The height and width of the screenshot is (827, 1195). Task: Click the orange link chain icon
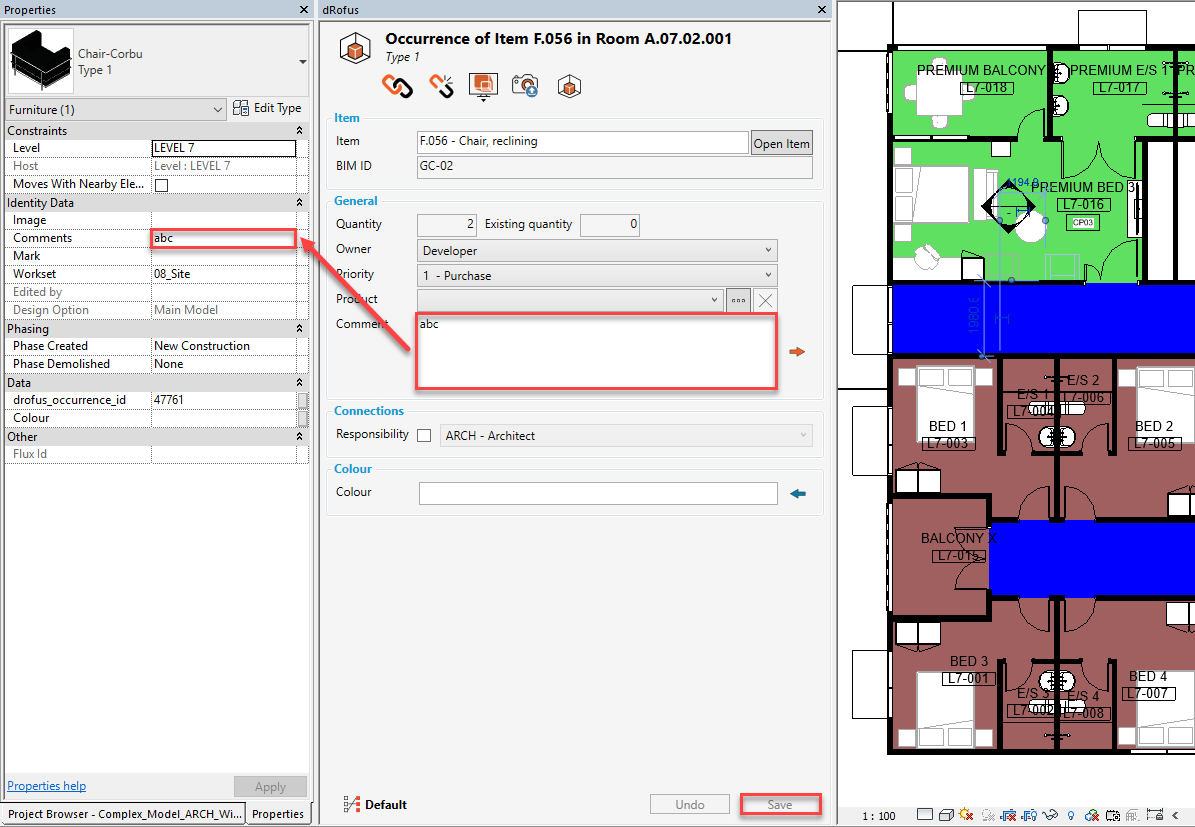397,86
